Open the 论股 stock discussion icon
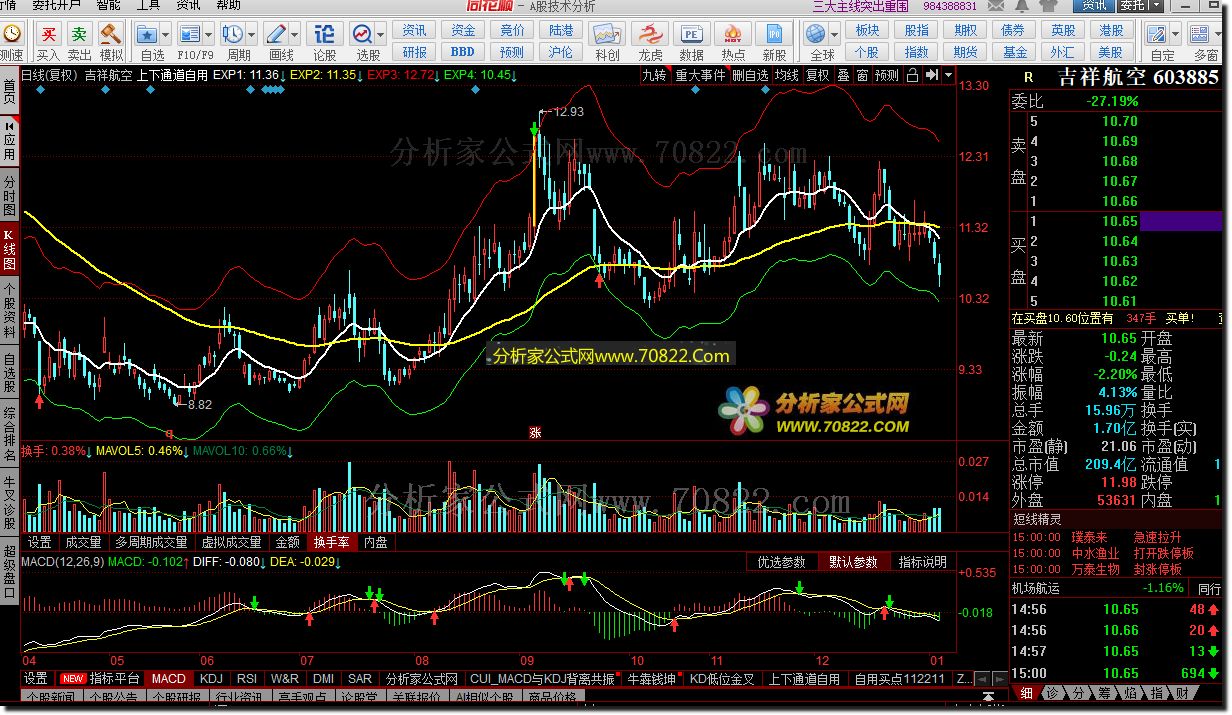1232x715 pixels. point(324,34)
